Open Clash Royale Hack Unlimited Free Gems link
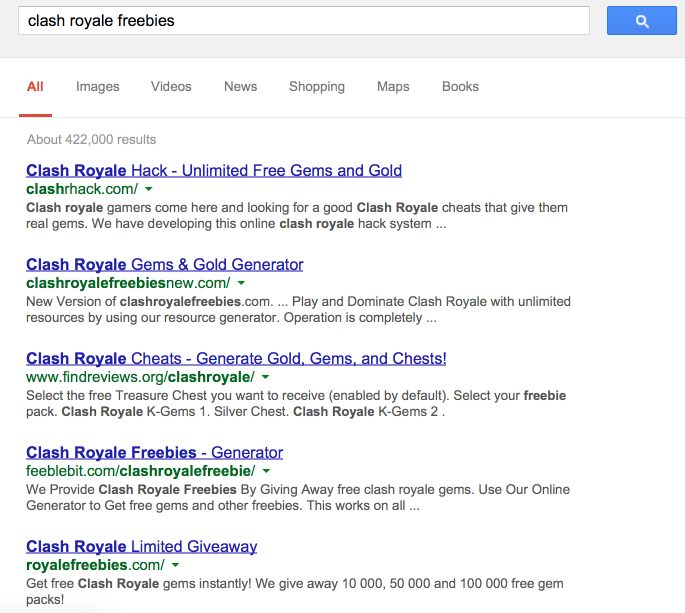The image size is (685, 613). point(214,170)
